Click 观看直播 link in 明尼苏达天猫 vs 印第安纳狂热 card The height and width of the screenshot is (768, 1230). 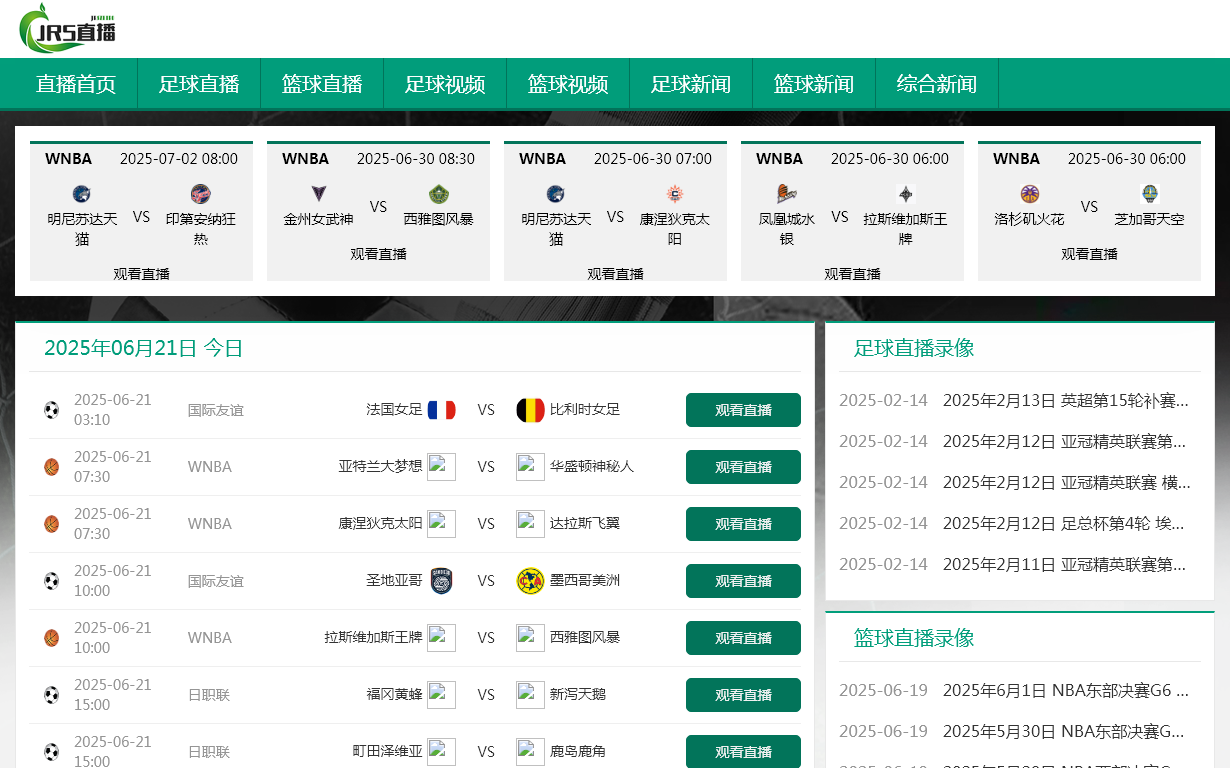tap(141, 274)
